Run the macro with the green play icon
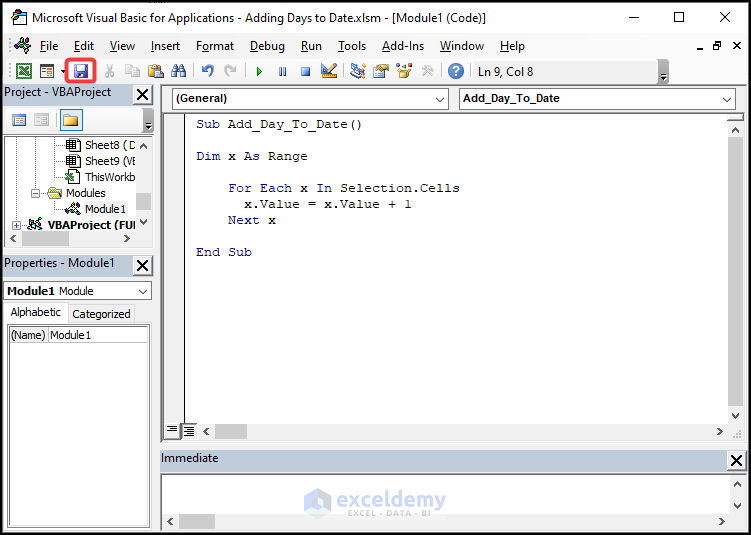 pyautogui.click(x=259, y=72)
